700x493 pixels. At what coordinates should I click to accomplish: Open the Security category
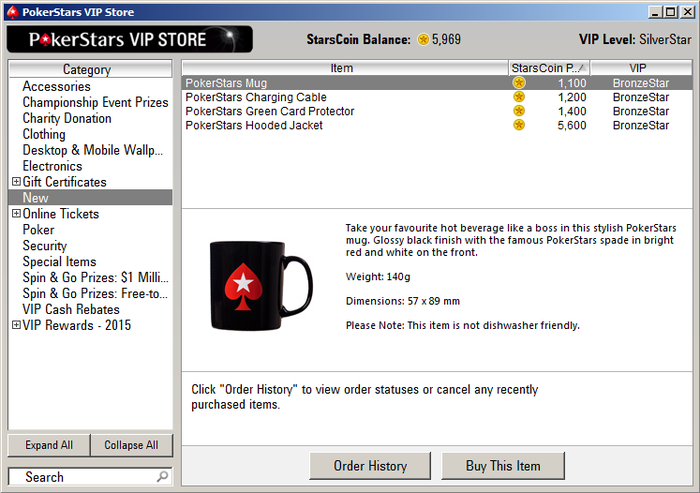(45, 246)
